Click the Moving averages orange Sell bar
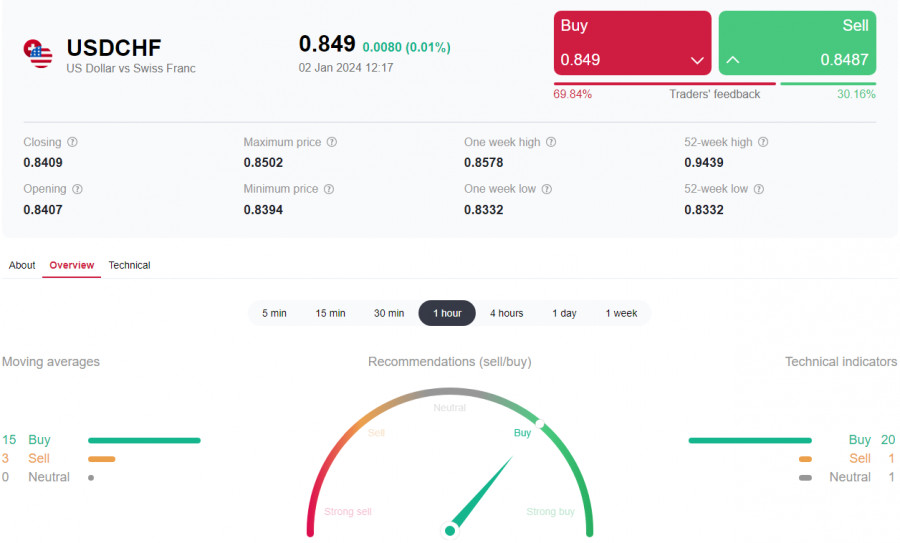 102,459
